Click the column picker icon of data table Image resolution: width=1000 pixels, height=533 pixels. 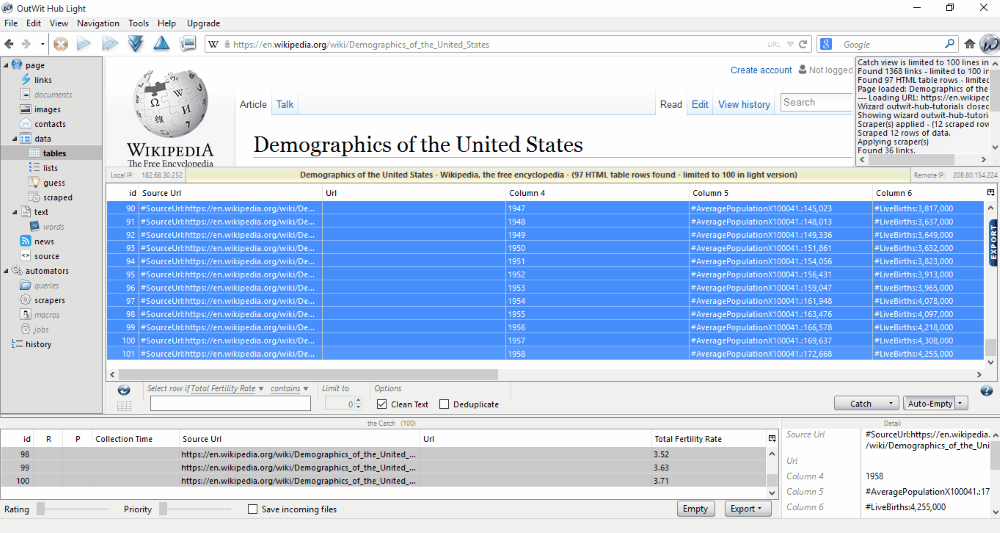pyautogui.click(x=990, y=192)
